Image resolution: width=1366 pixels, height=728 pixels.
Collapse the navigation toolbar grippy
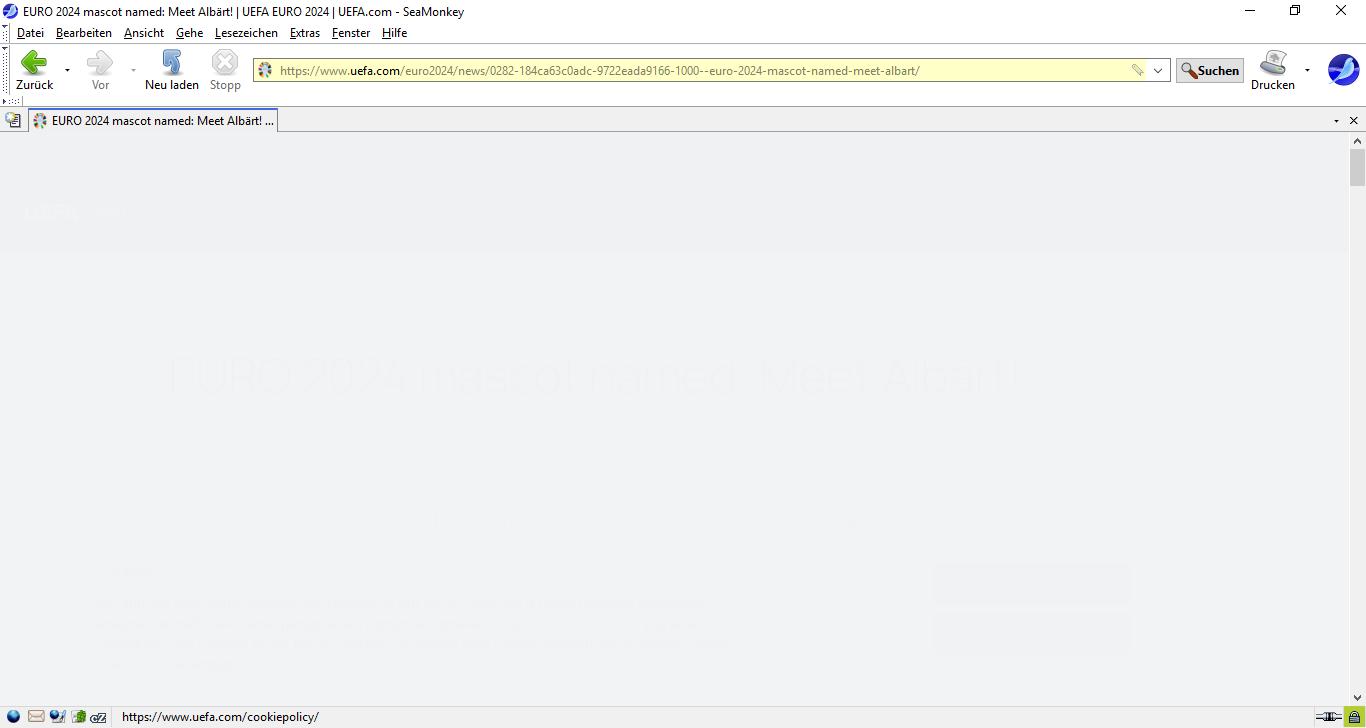pyautogui.click(x=5, y=70)
